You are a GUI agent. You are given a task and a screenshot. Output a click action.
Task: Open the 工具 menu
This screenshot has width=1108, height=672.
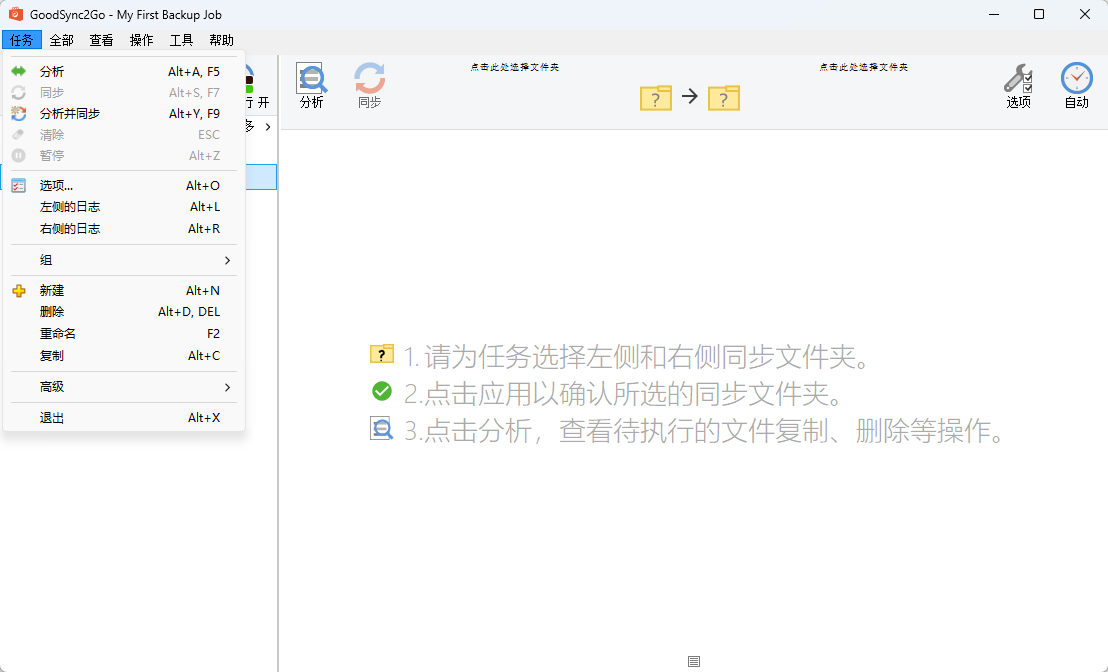pyautogui.click(x=181, y=40)
